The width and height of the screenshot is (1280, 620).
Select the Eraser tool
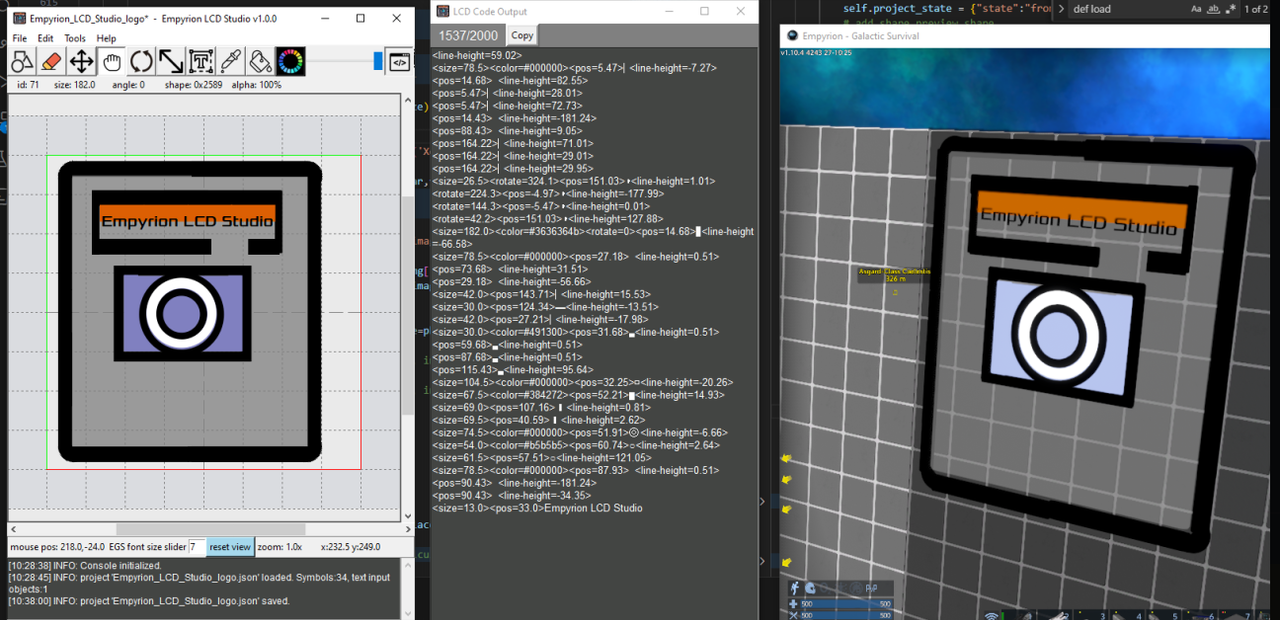52,62
